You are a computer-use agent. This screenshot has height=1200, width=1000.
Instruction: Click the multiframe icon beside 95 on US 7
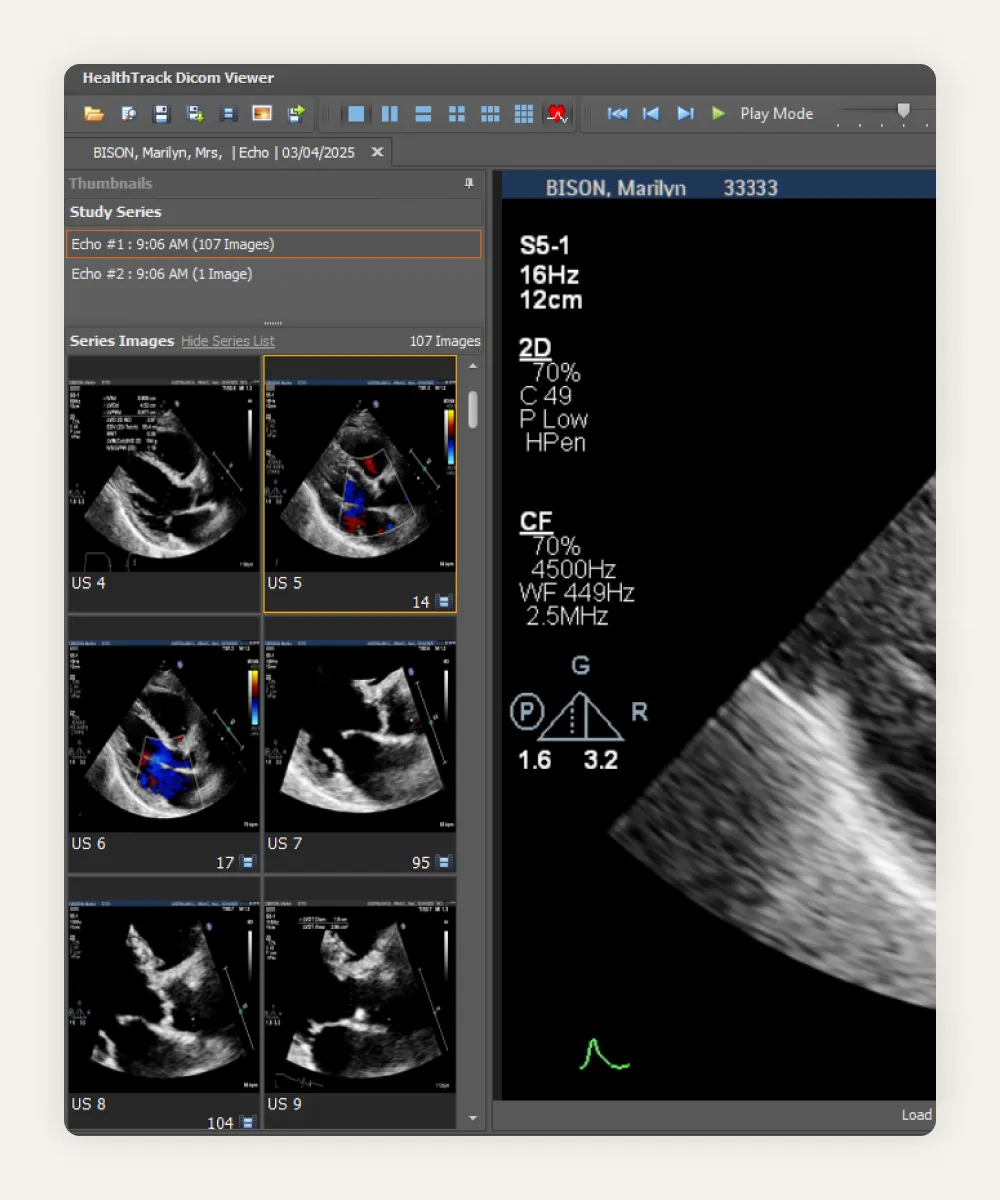coord(444,862)
